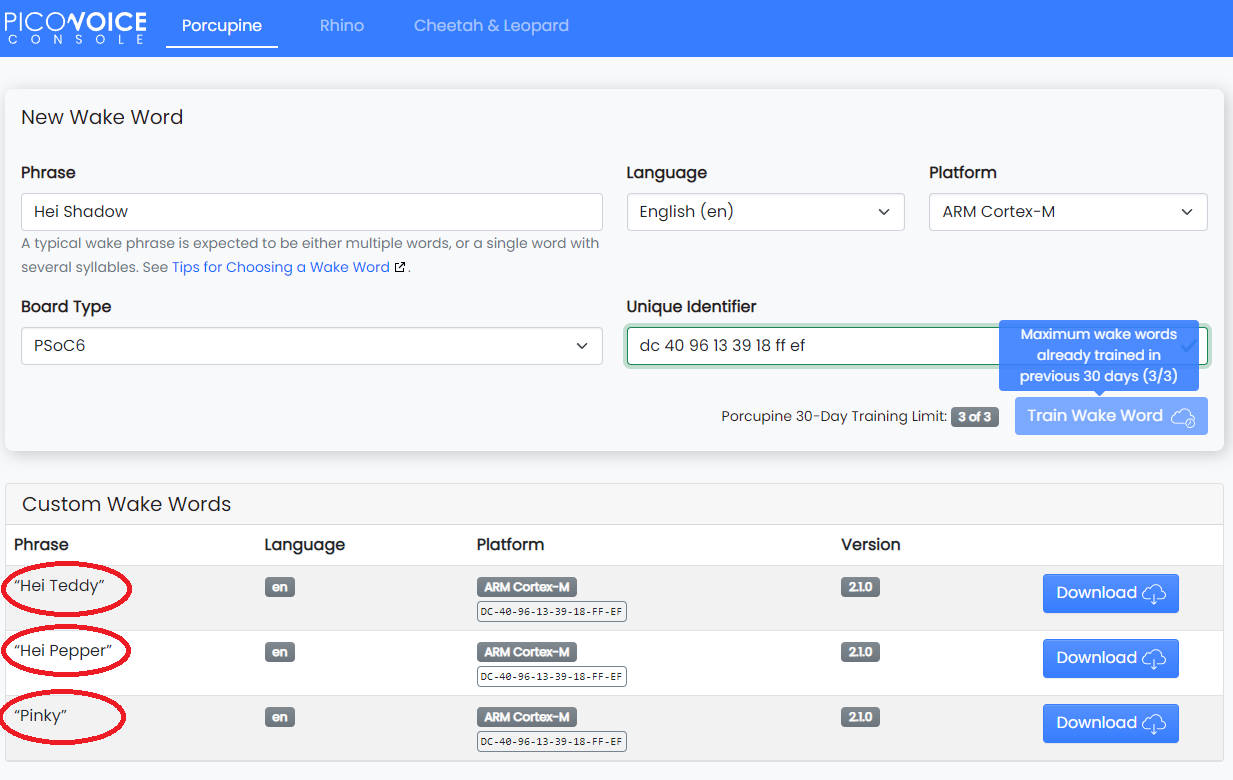Download the Hei Teddy wake word
The image size is (1233, 780).
1111,593
